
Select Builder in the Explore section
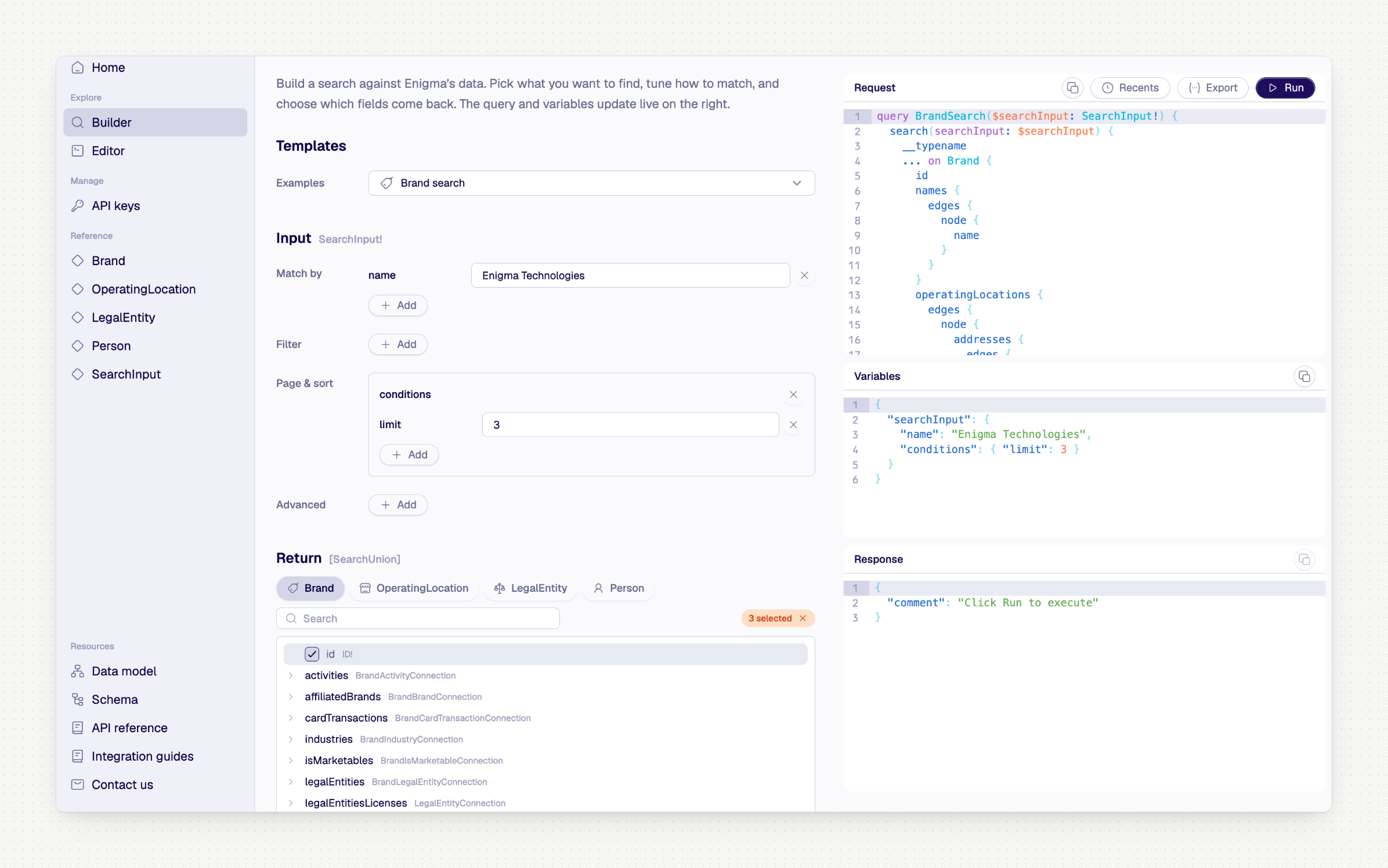[155, 122]
